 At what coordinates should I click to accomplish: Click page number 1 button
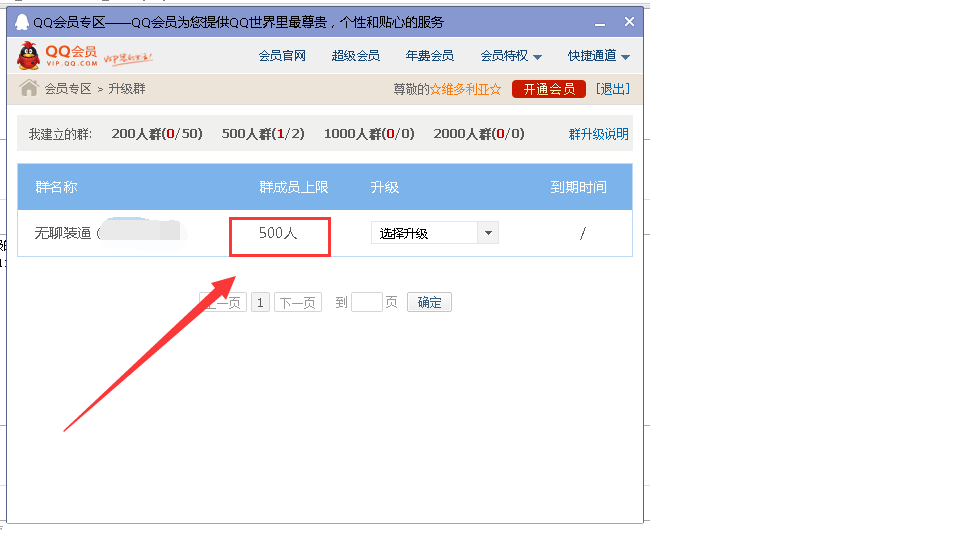click(x=260, y=302)
